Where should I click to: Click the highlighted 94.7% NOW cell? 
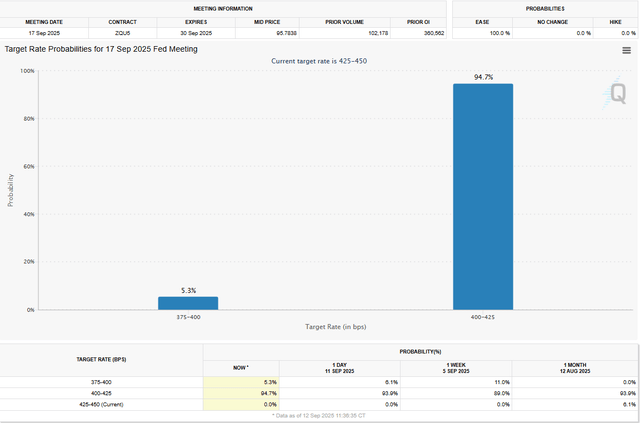click(241, 393)
